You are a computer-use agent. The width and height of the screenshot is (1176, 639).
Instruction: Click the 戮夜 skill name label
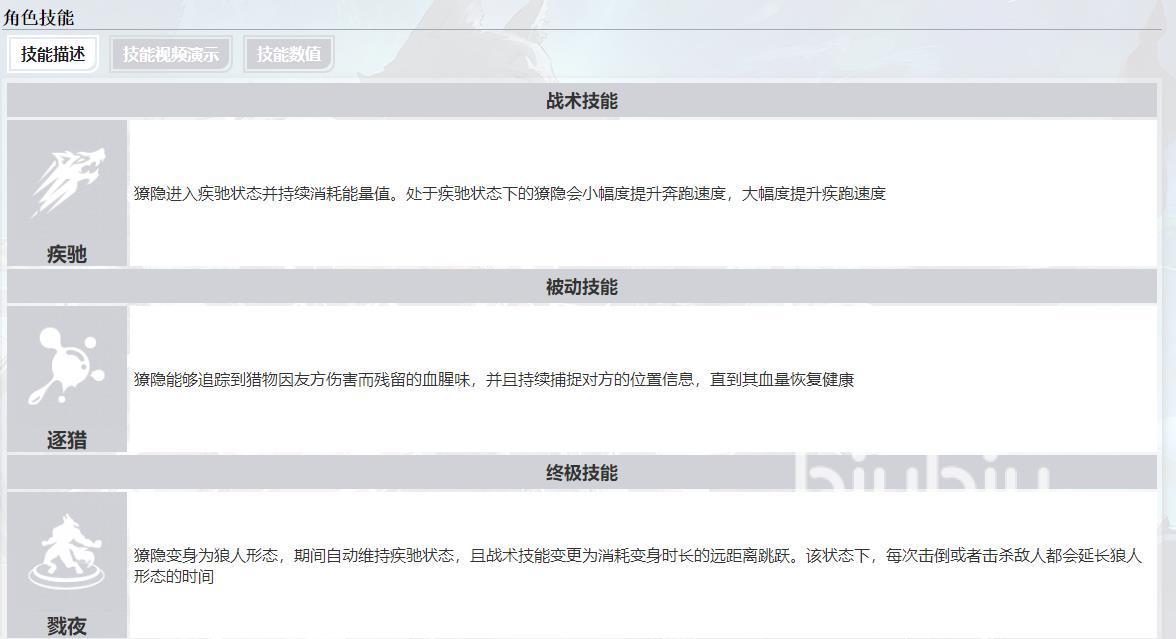67,626
